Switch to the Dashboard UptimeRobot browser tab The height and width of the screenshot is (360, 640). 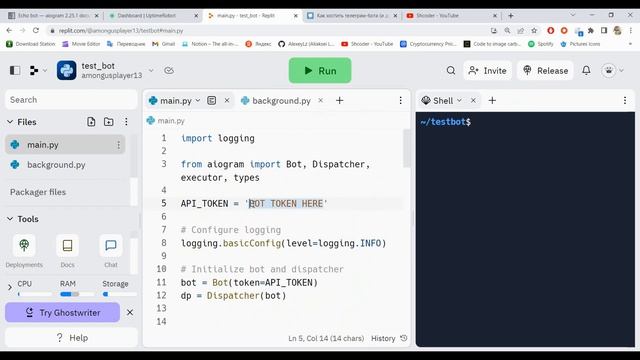[153, 16]
